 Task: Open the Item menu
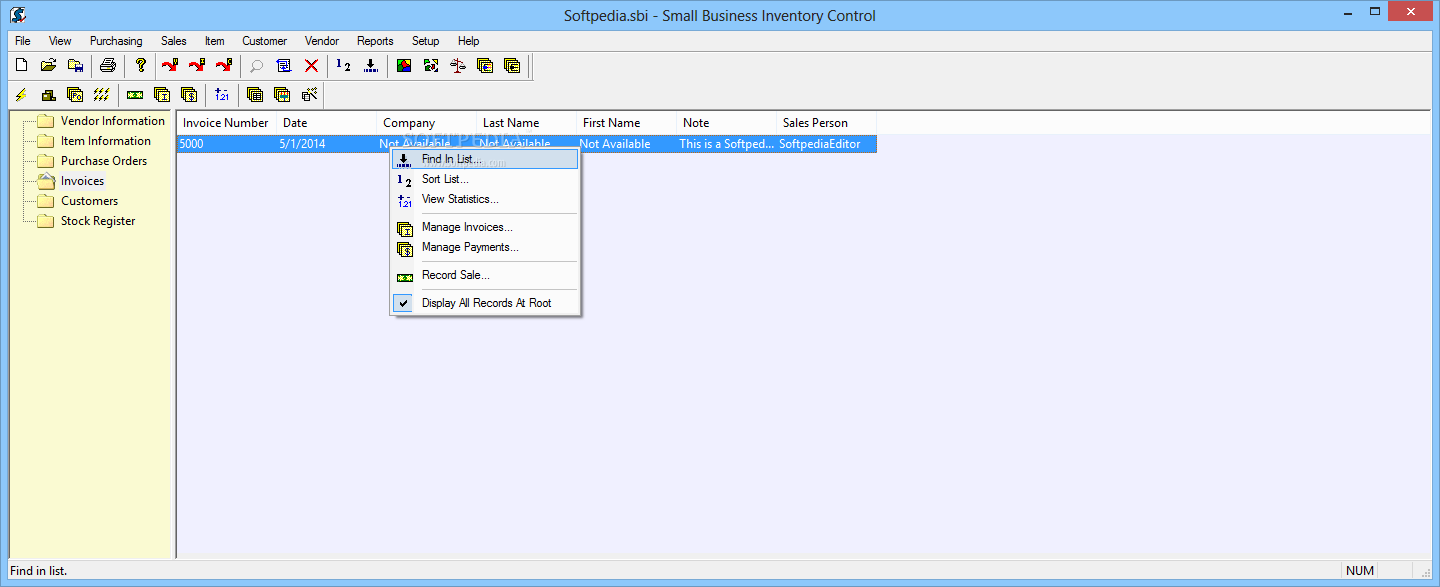[x=215, y=41]
